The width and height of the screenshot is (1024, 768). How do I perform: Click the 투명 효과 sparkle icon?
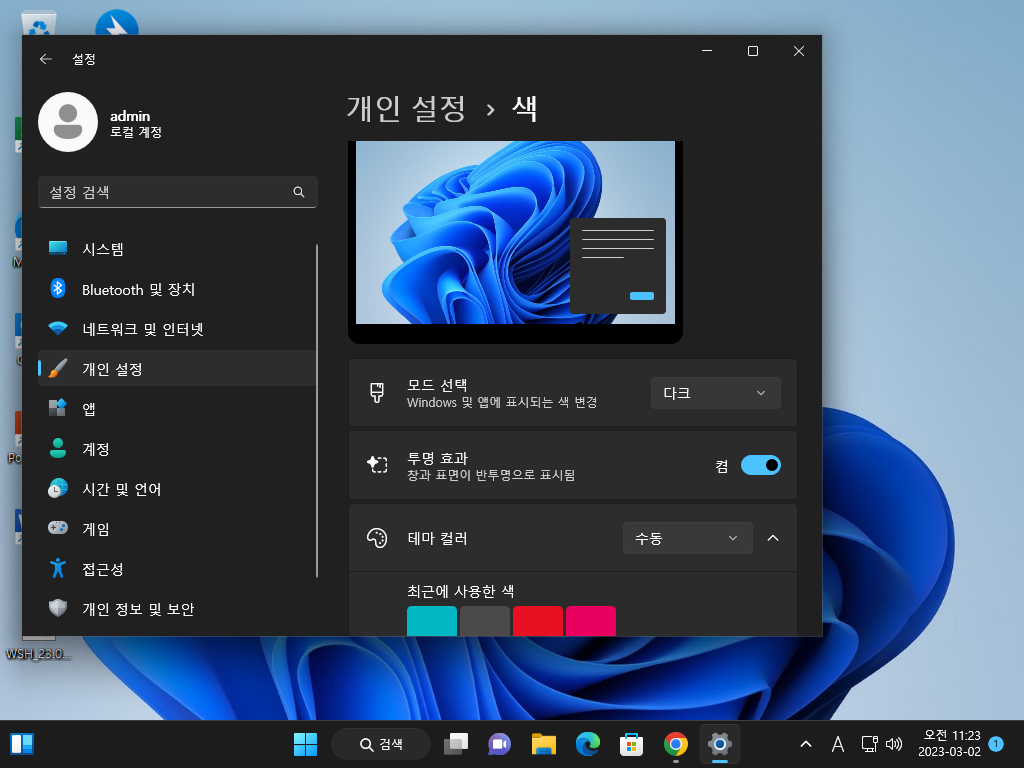(x=377, y=465)
